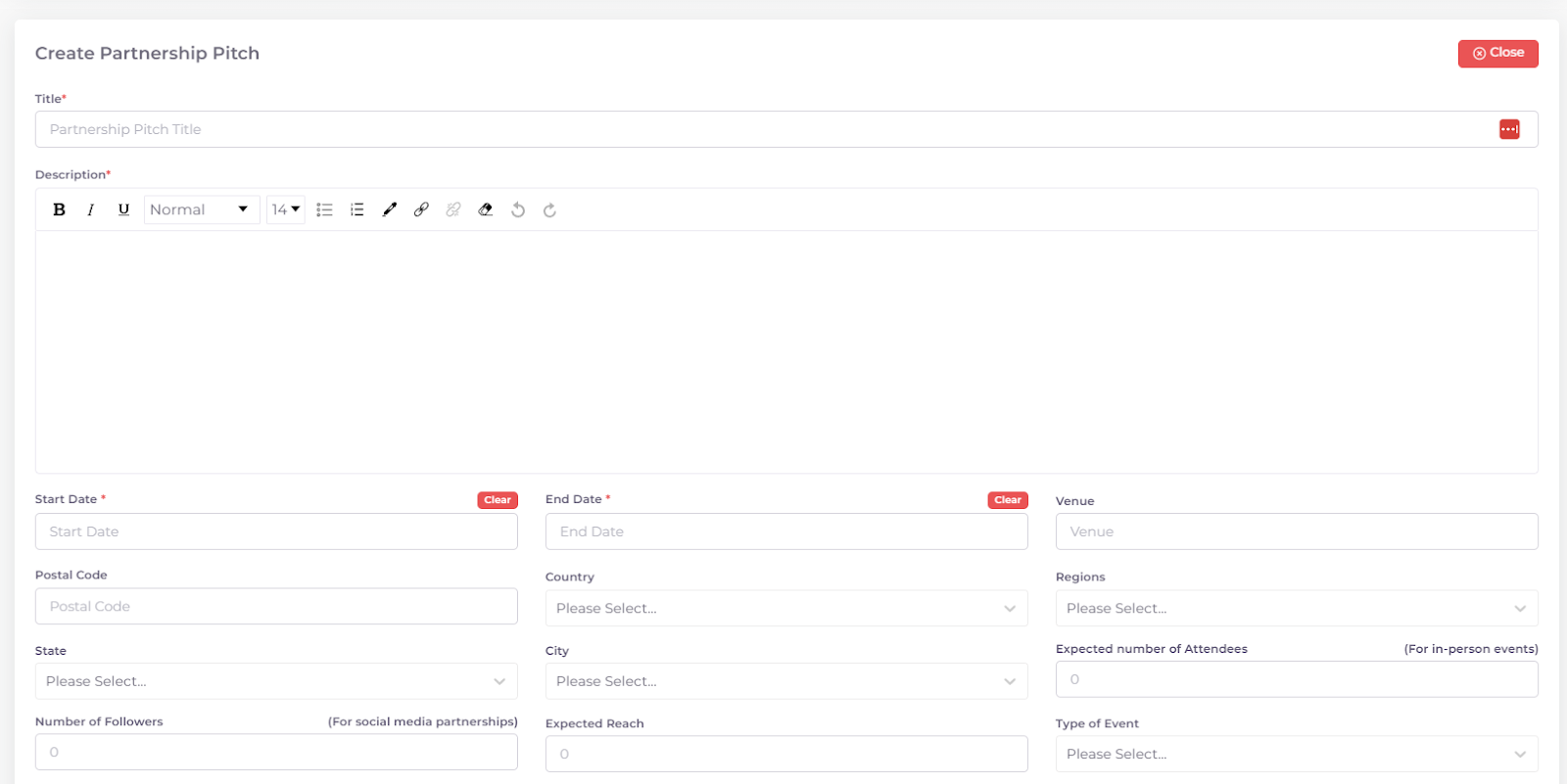The height and width of the screenshot is (784, 1567).
Task: Clear the Start Date value
Action: [x=498, y=500]
